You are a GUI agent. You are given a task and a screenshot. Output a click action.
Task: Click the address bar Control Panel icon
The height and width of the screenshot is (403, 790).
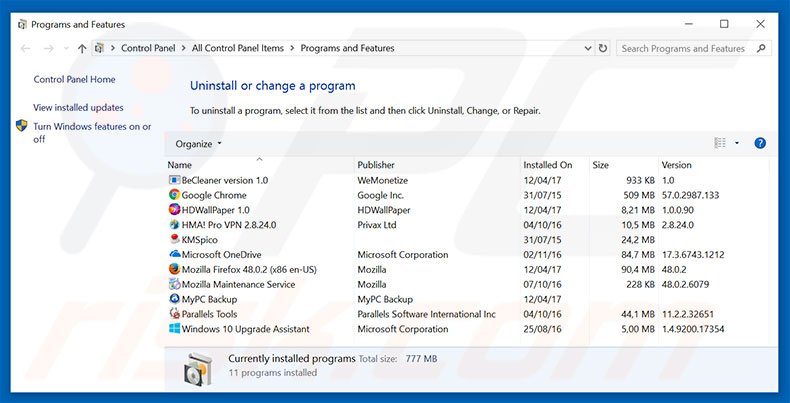point(99,48)
